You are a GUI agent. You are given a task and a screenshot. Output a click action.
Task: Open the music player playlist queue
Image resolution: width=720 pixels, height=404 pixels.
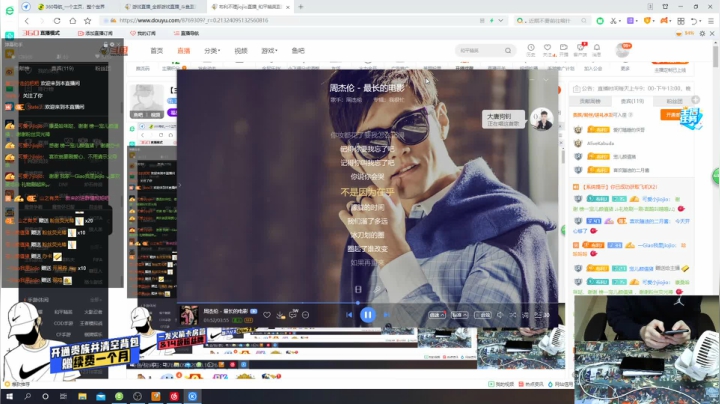click(541, 315)
